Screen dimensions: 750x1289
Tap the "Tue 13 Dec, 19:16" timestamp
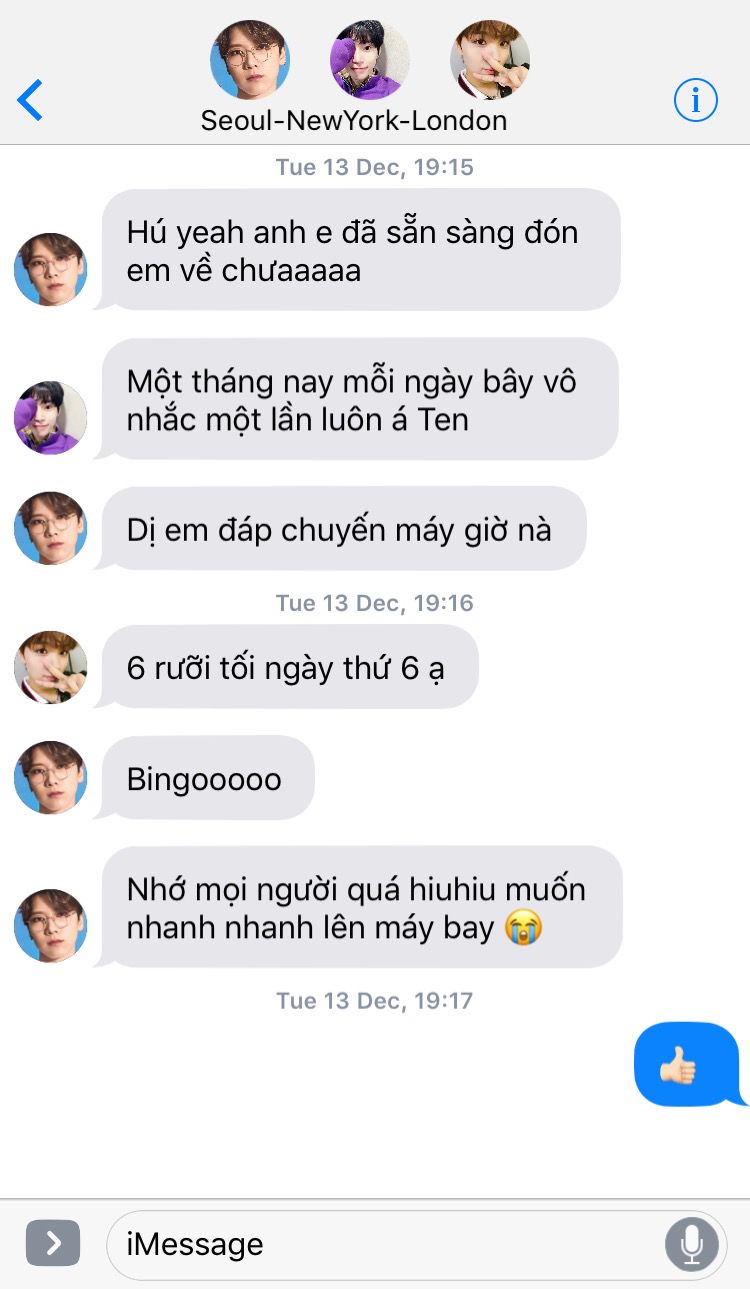[375, 603]
